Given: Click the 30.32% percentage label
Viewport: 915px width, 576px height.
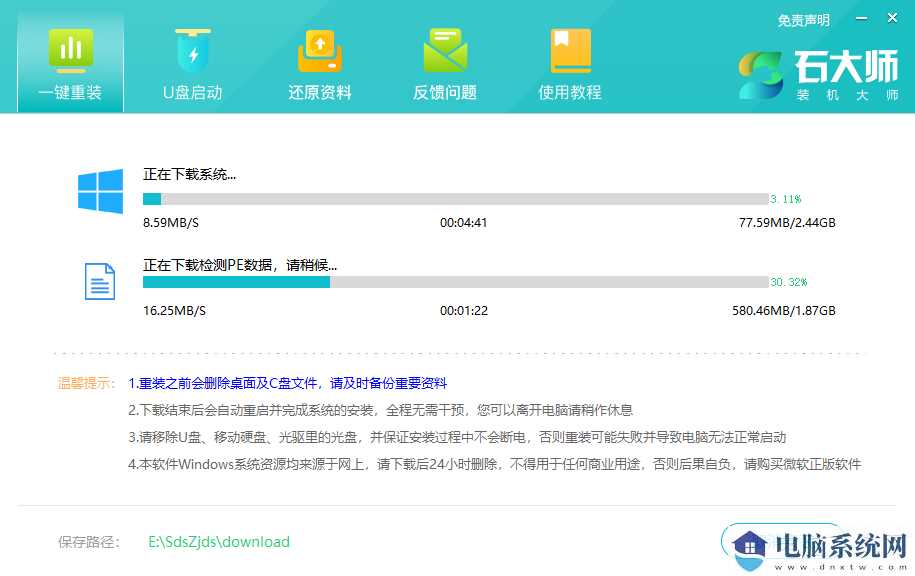Looking at the screenshot, I should [x=788, y=282].
